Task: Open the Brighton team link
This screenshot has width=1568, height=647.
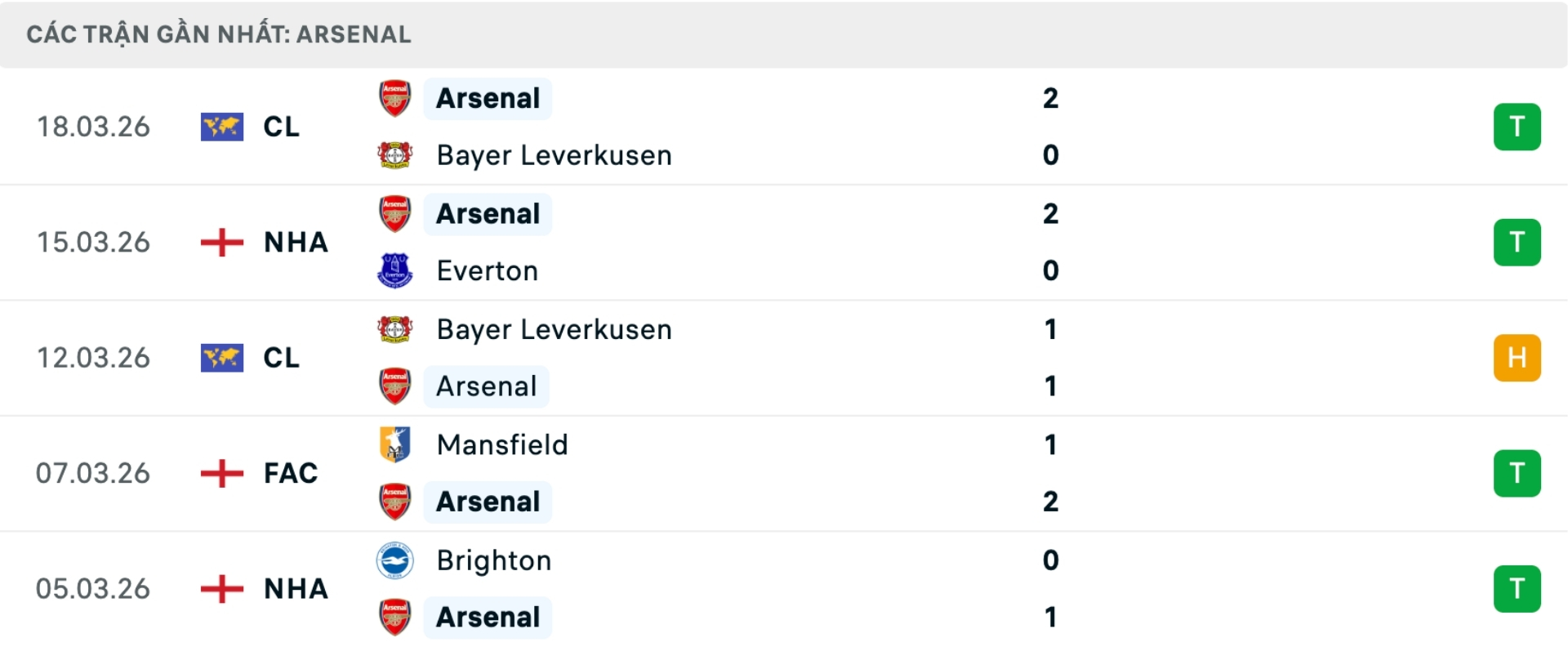Action: click(x=494, y=560)
